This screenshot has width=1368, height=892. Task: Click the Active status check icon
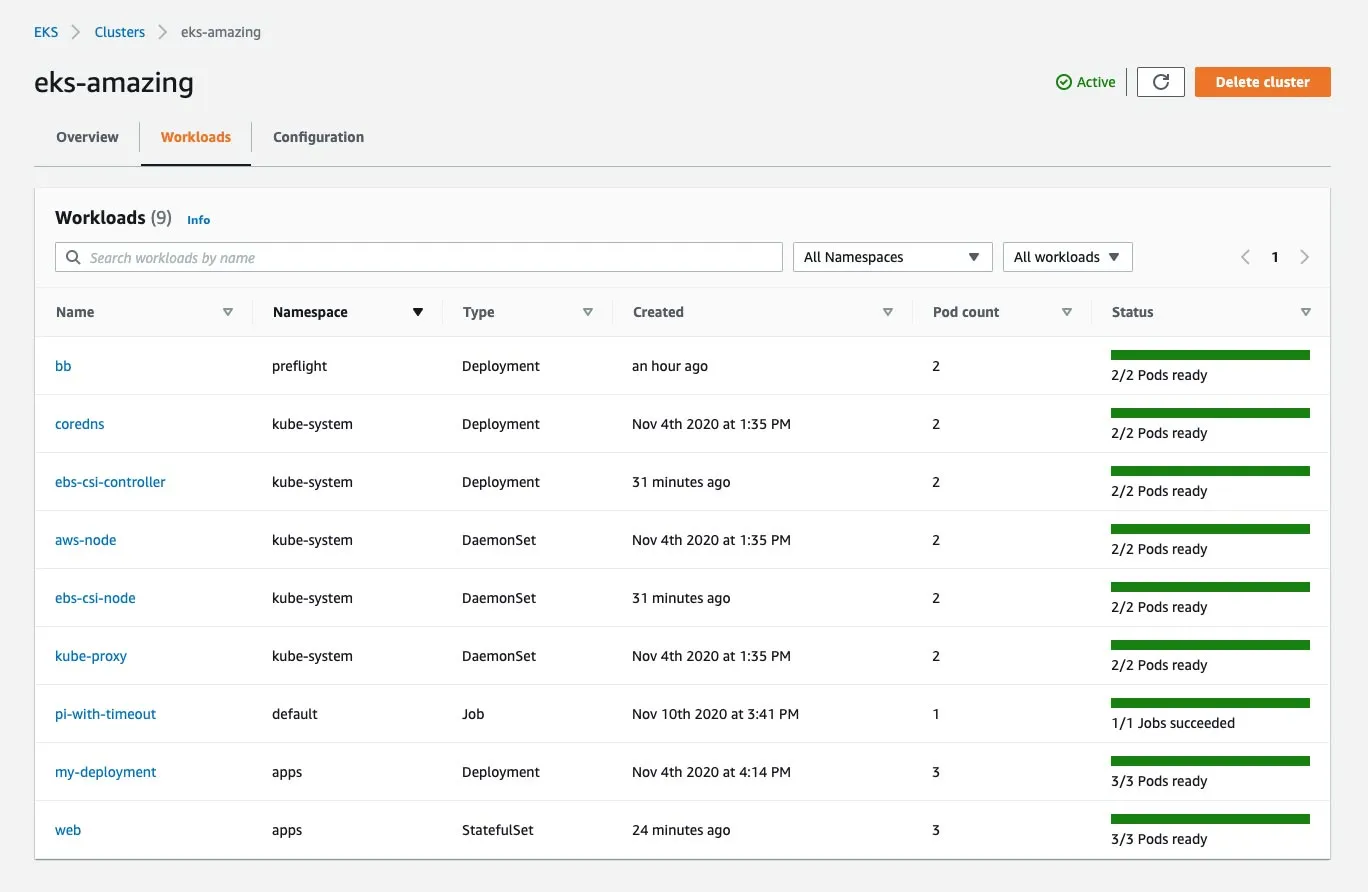pyautogui.click(x=1063, y=82)
